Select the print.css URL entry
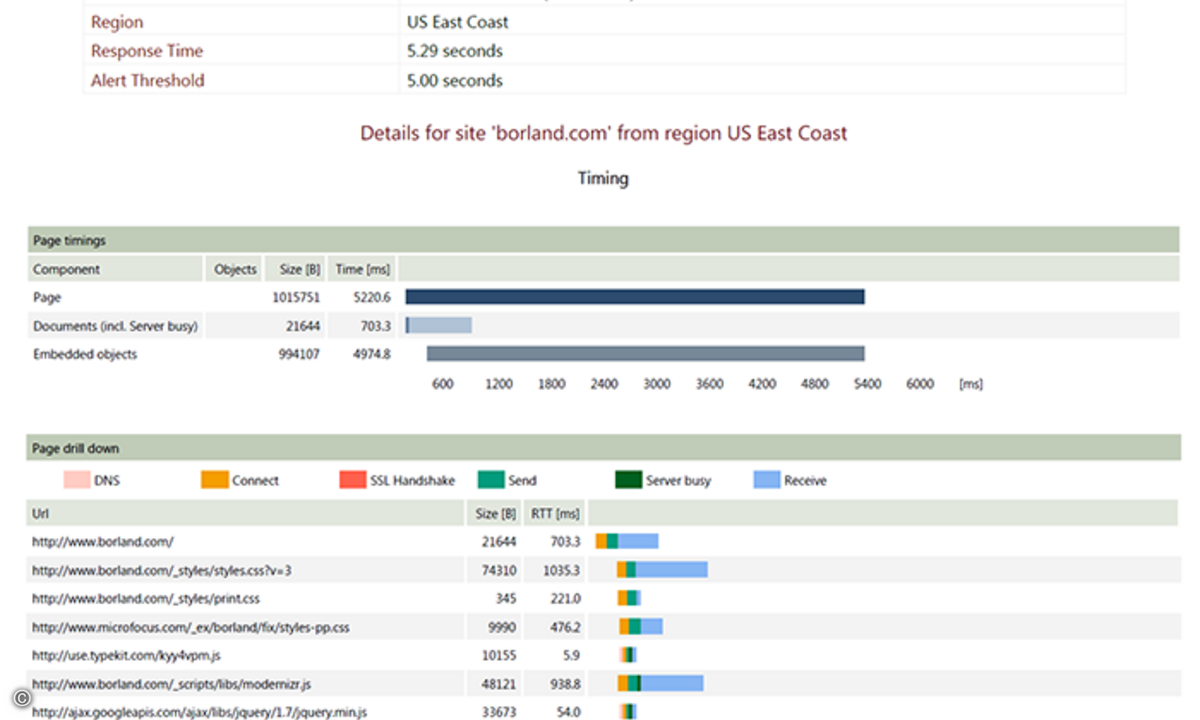 click(x=146, y=598)
